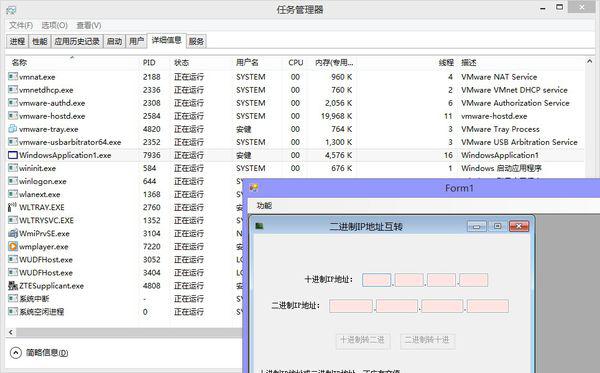Click the winlogon.exe process icon
This screenshot has width=600, height=373.
point(13,181)
